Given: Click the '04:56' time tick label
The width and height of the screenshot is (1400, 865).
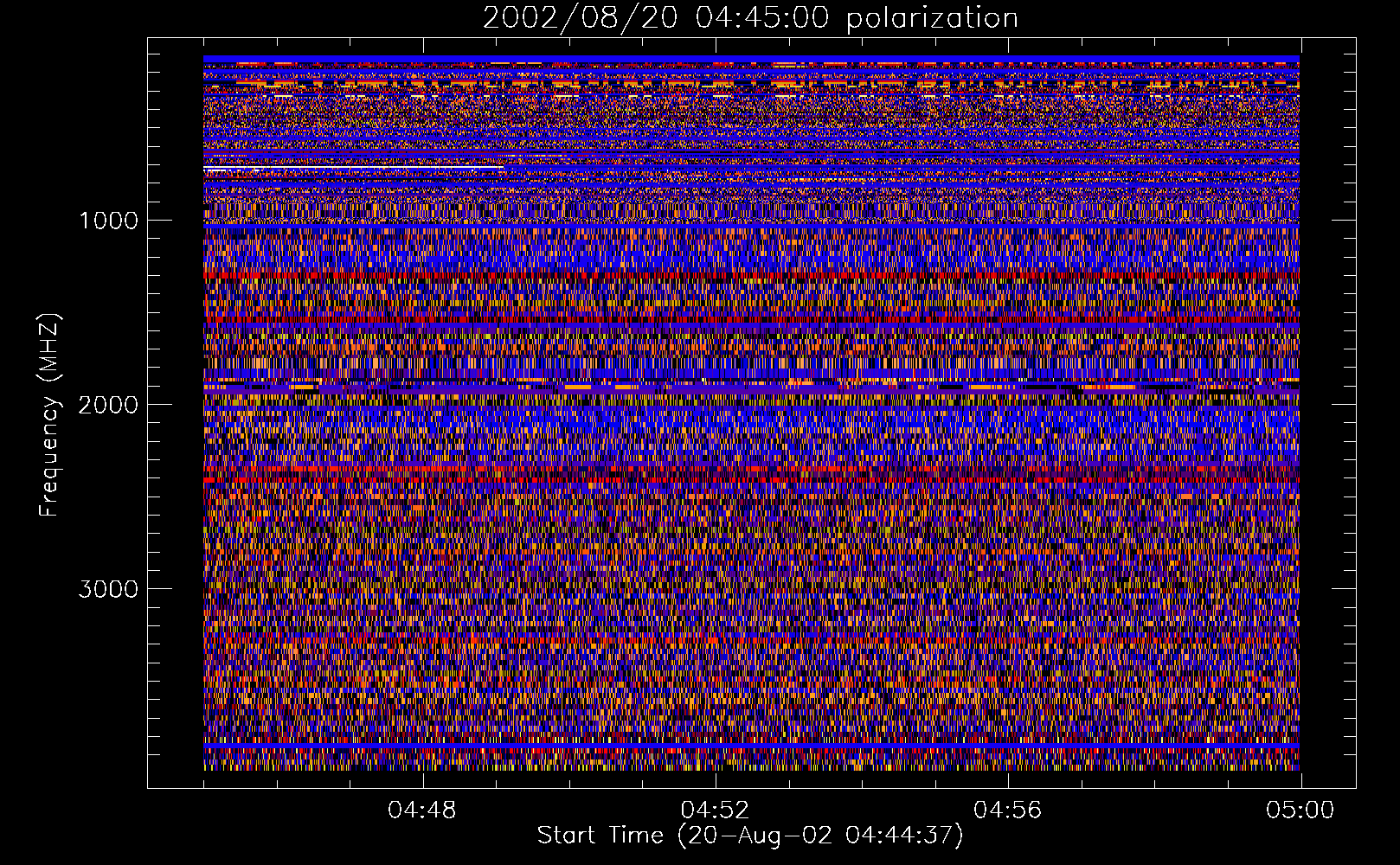Looking at the screenshot, I should coord(1007,811).
